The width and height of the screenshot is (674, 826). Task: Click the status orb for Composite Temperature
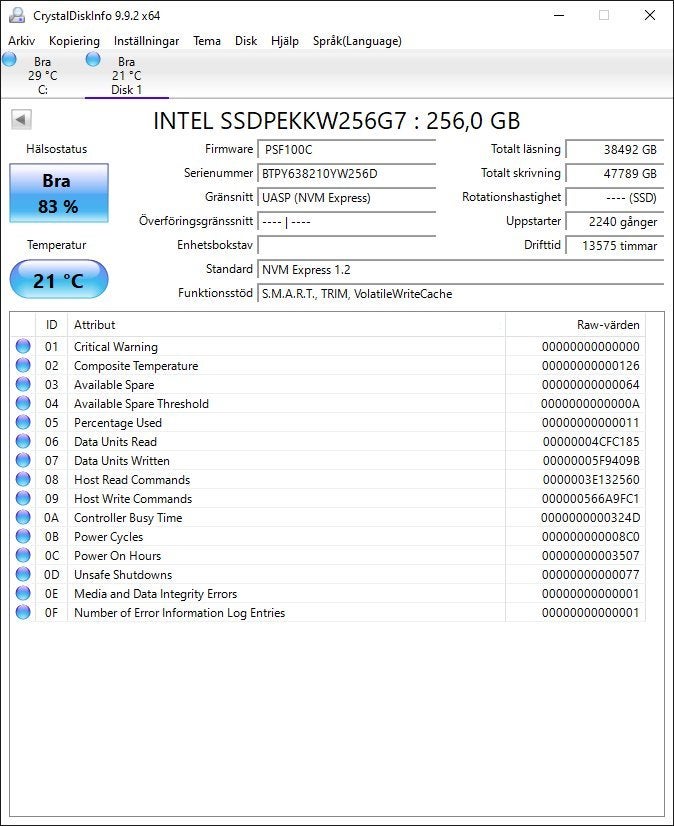tap(23, 365)
